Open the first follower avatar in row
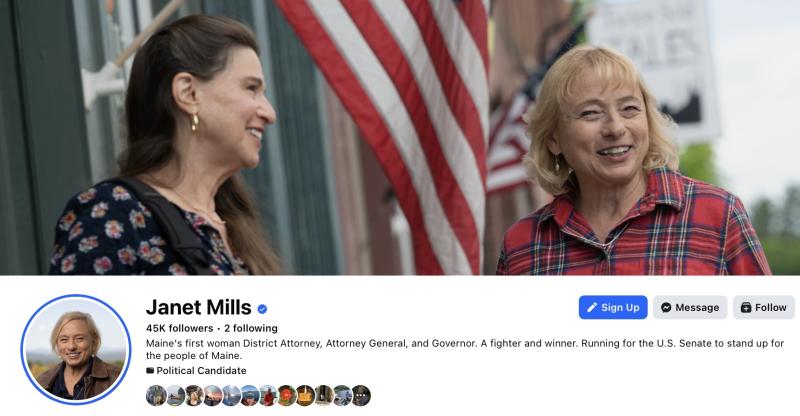800x416 pixels. coord(156,396)
